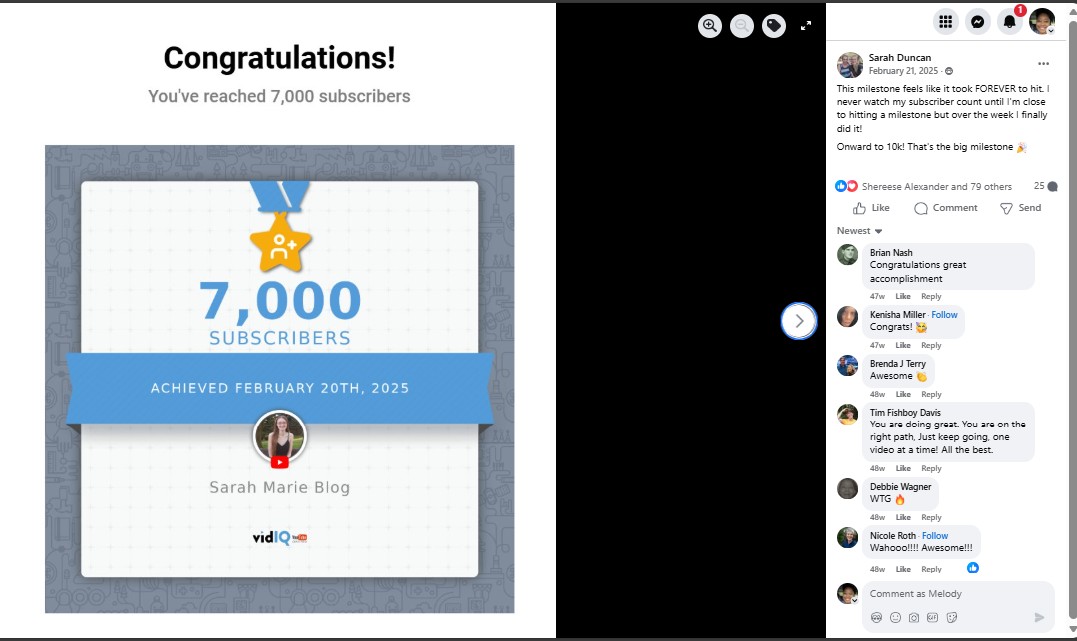
Task: Attach a photo to the comment
Action: pos(914,618)
